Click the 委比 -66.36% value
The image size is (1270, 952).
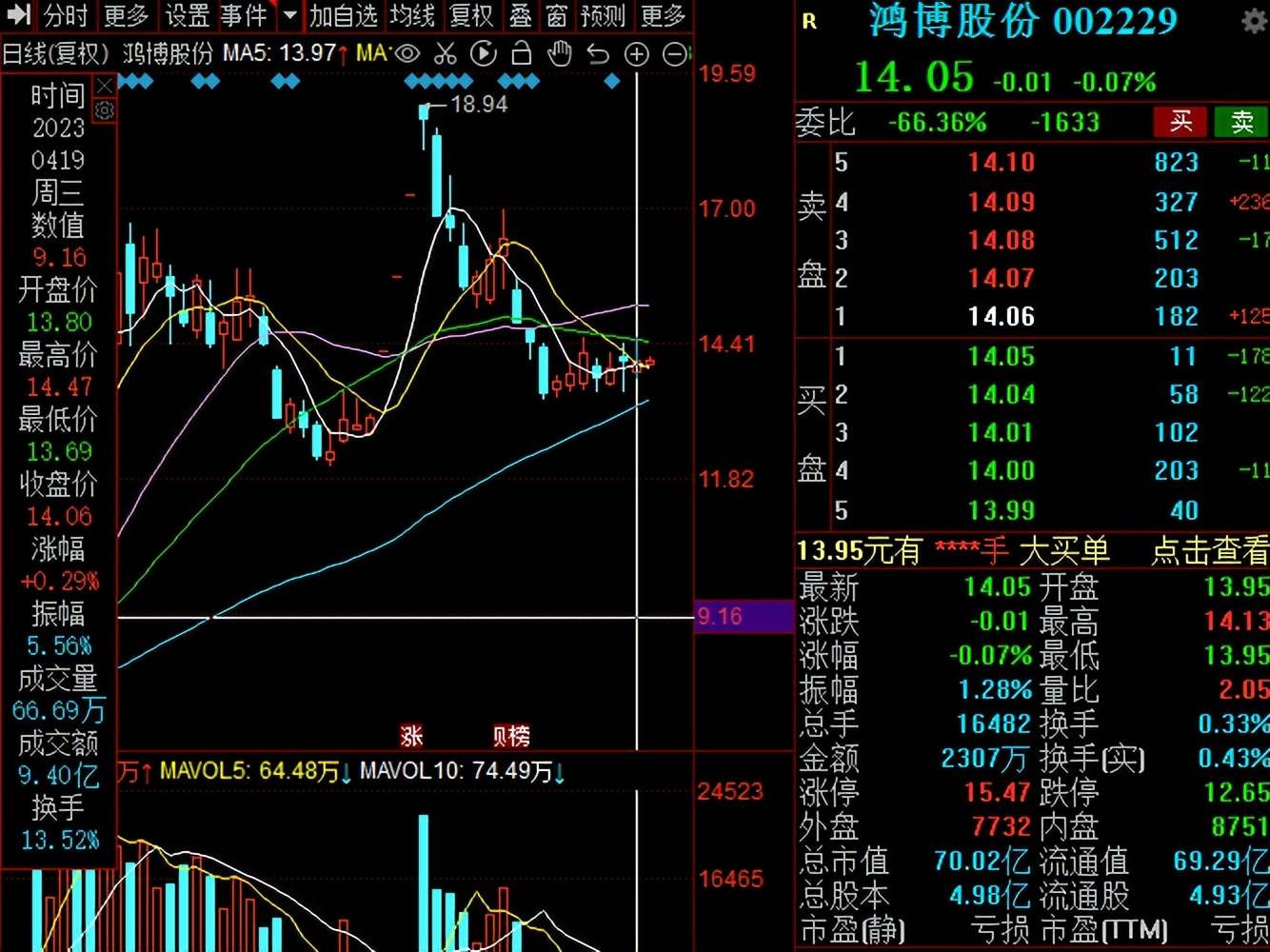click(x=938, y=123)
